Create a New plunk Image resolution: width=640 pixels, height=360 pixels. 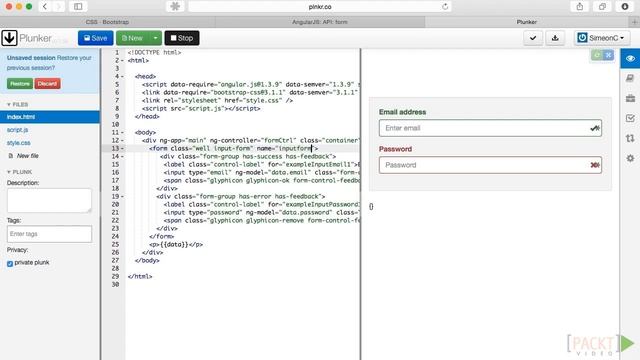tap(133, 38)
